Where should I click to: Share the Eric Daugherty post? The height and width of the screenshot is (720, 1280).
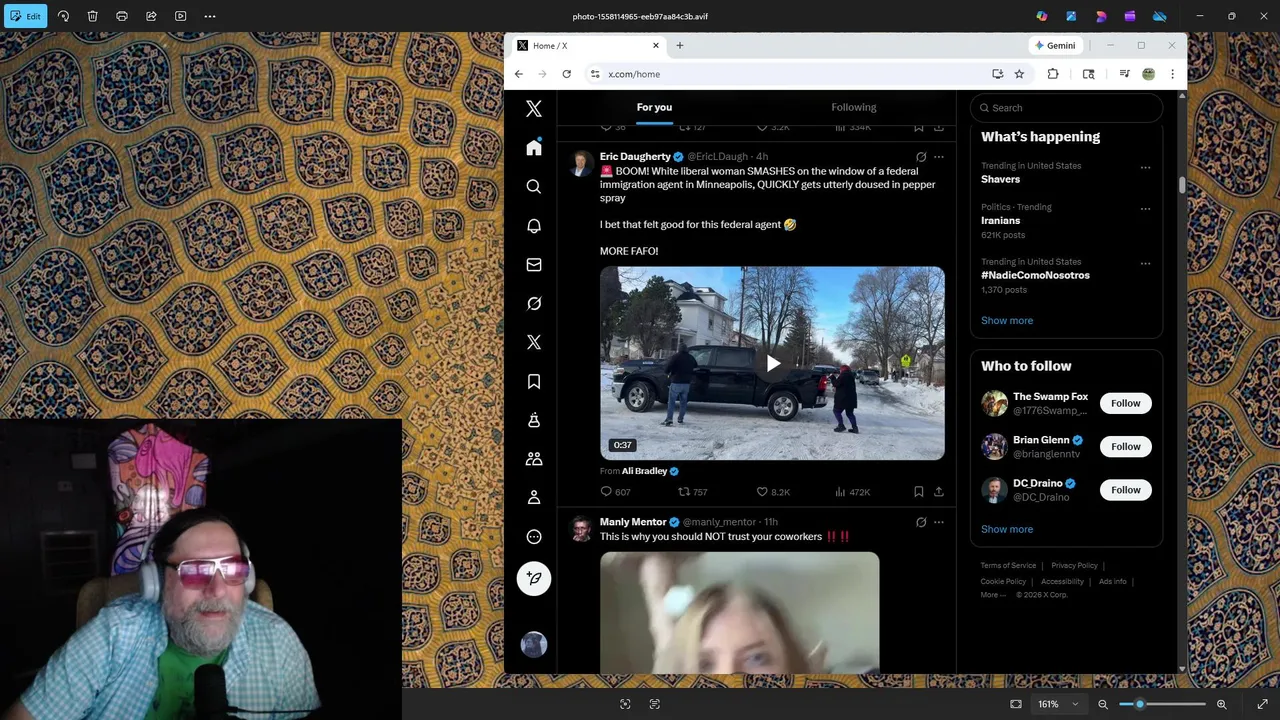[x=939, y=492]
